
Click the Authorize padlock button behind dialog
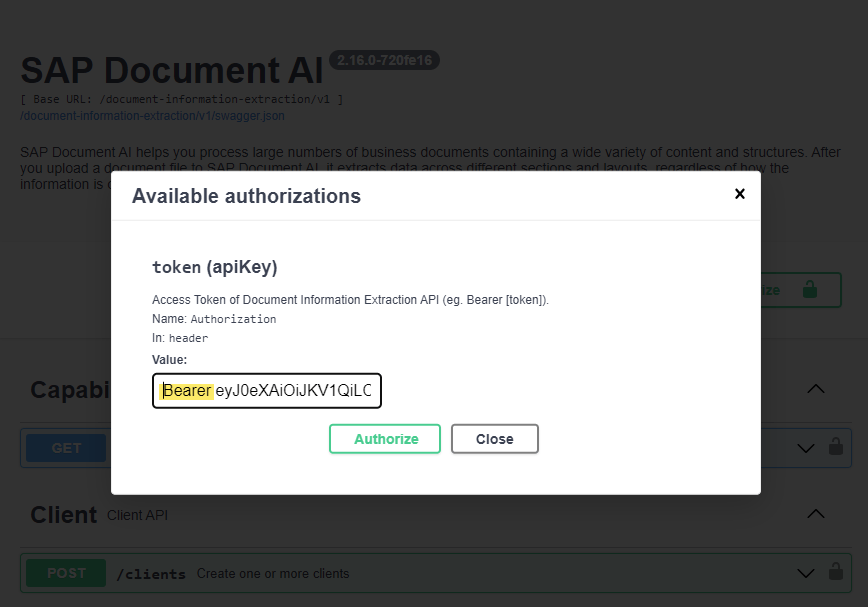pyautogui.click(x=802, y=289)
